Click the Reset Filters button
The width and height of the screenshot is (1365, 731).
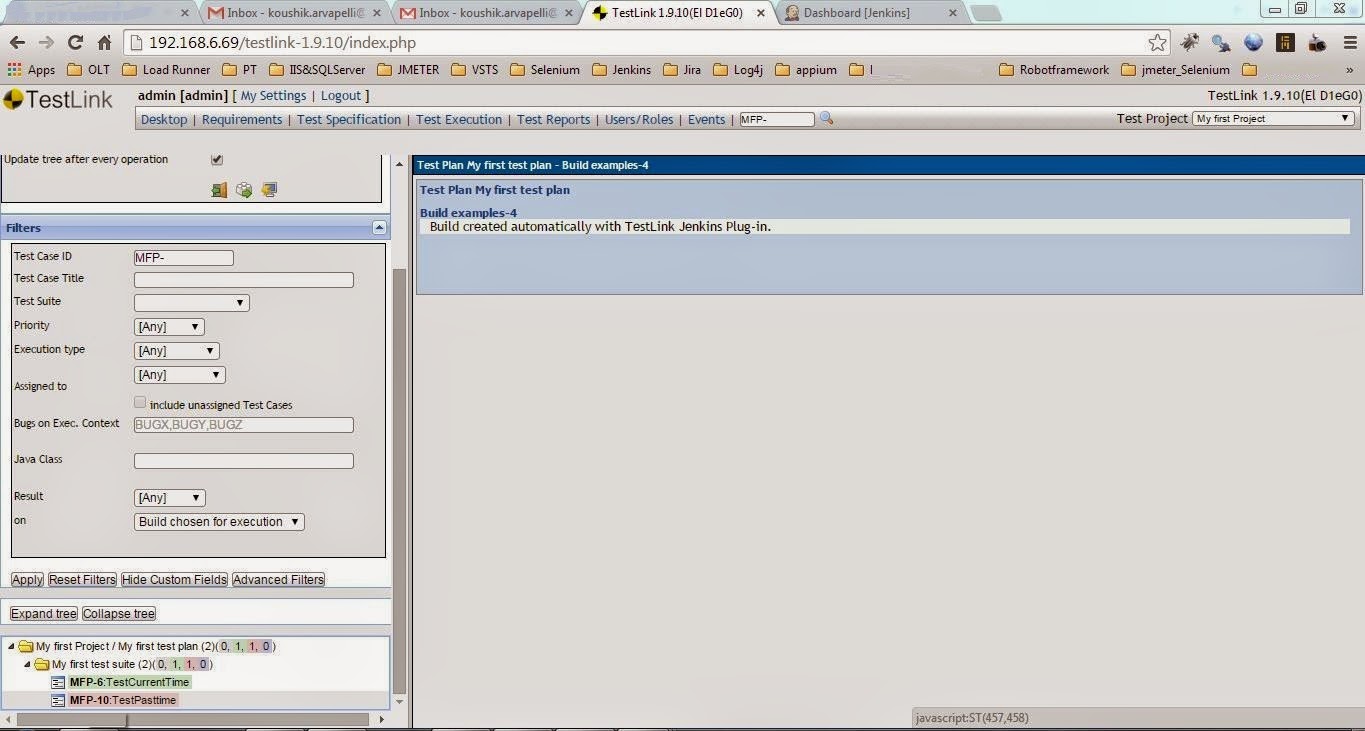coord(82,580)
